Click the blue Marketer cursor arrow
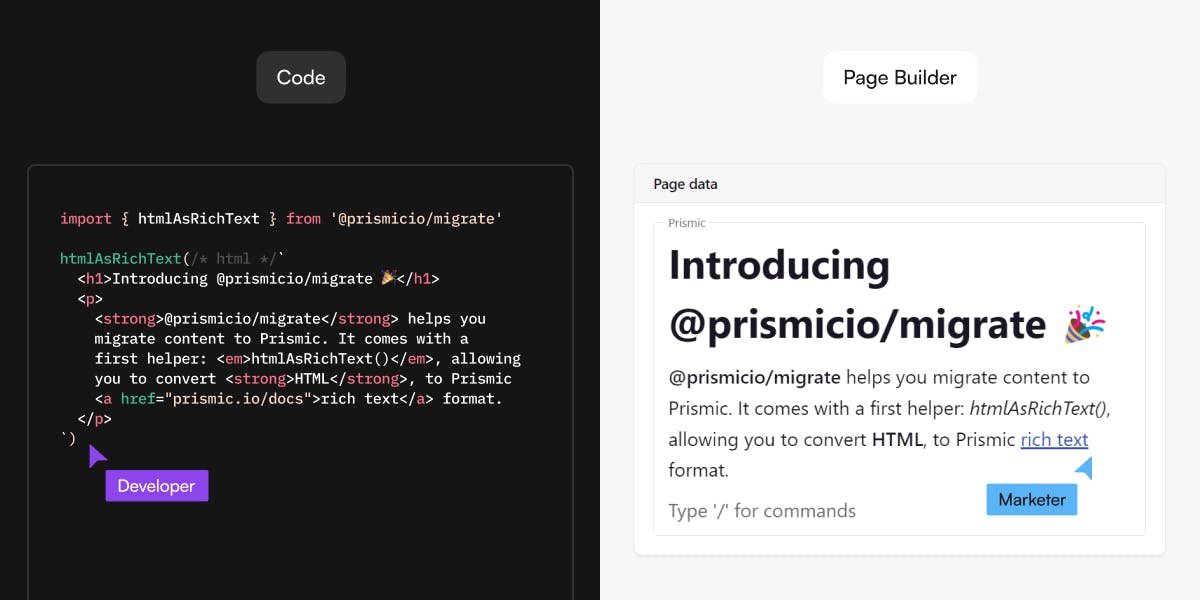The width and height of the screenshot is (1200, 600). [1086, 466]
